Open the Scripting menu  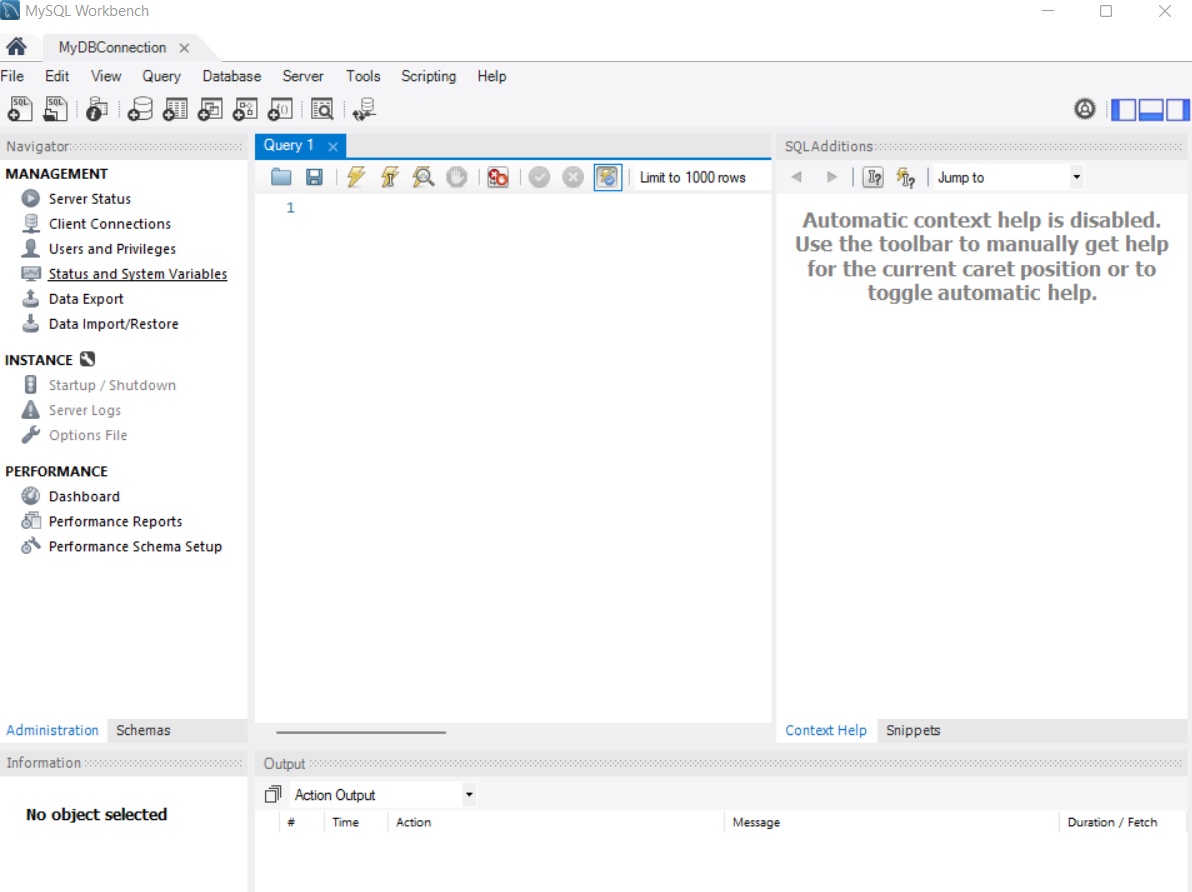(x=429, y=76)
